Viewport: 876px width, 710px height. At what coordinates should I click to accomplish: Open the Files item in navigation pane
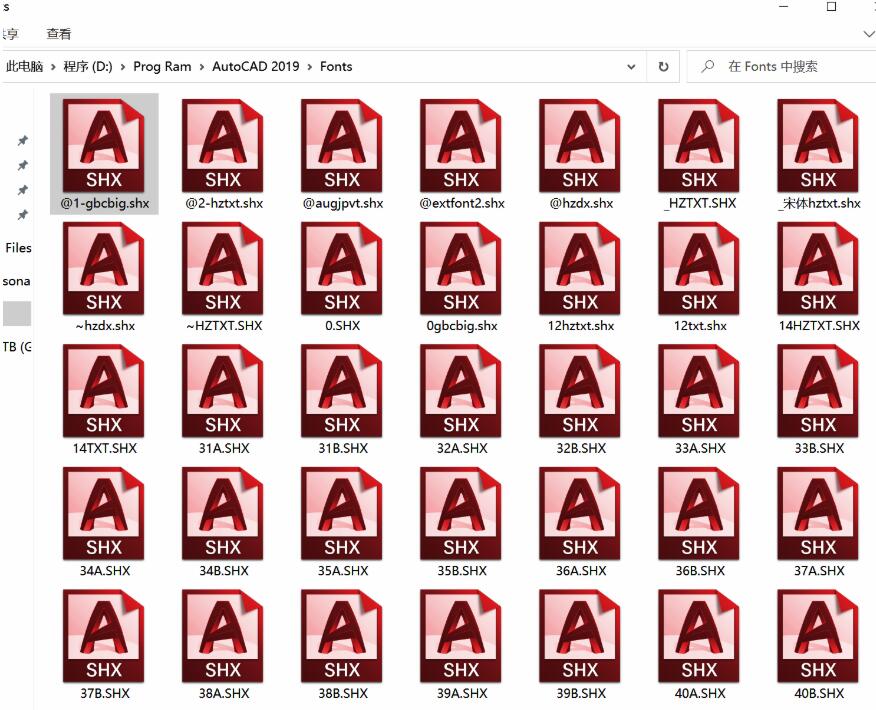(18, 248)
